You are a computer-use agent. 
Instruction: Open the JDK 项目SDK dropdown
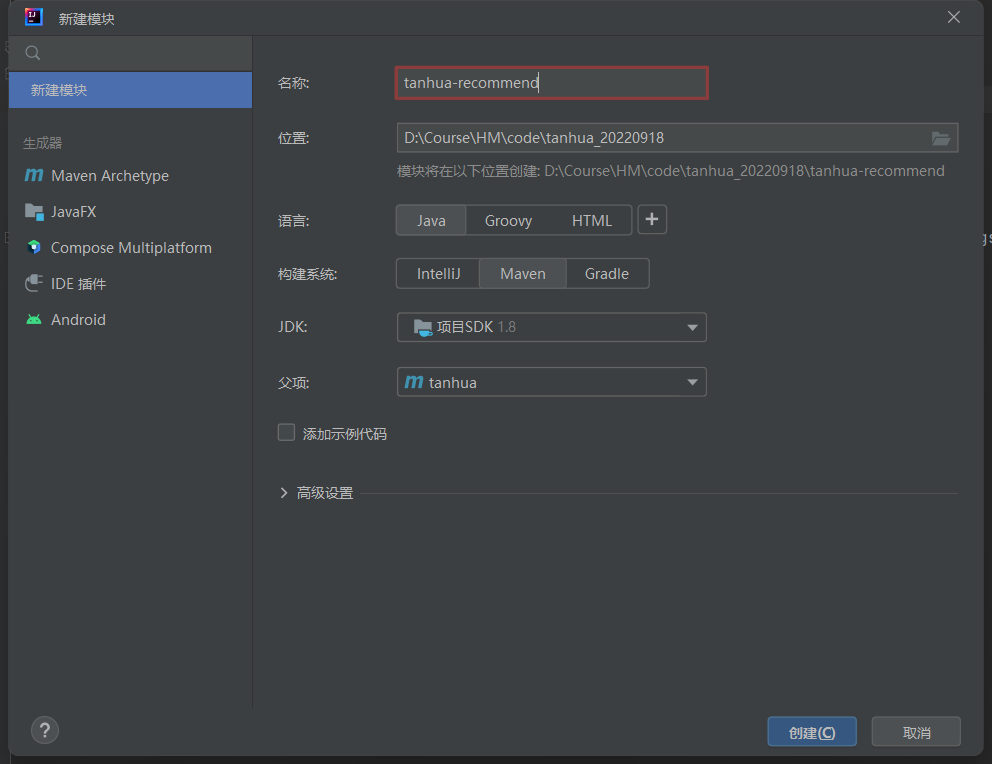point(551,327)
